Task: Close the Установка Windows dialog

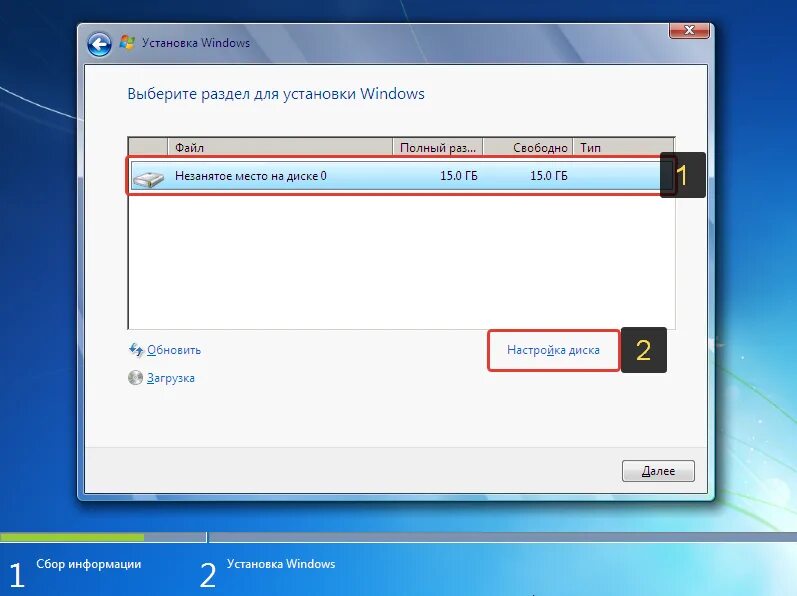Action: 689,30
